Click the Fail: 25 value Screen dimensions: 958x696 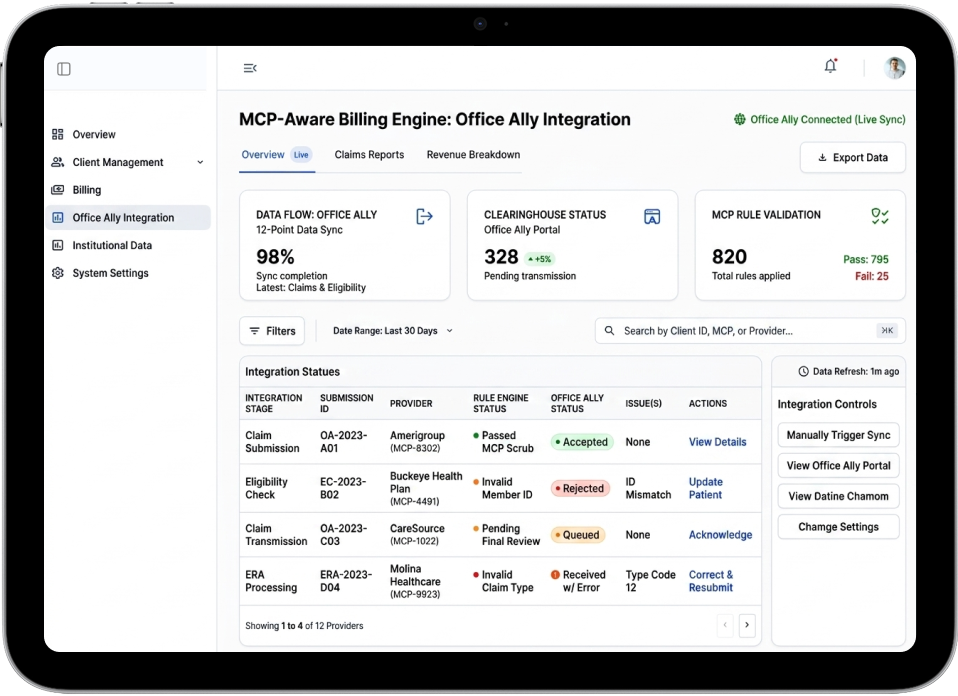pyautogui.click(x=871, y=276)
